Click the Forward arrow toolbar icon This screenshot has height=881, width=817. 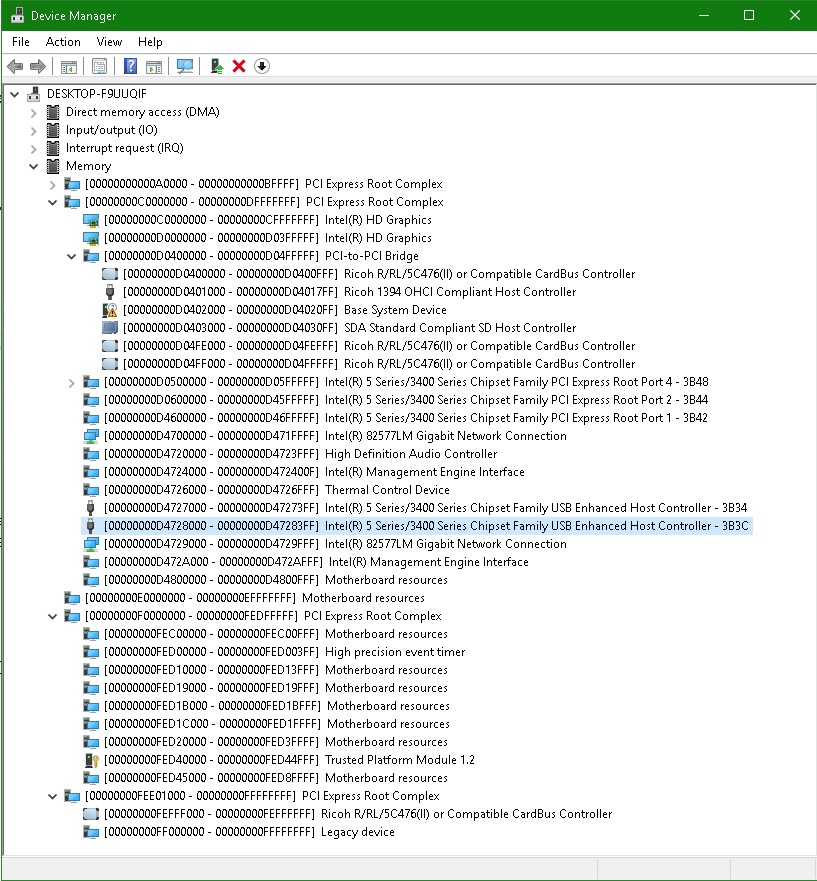[x=38, y=66]
